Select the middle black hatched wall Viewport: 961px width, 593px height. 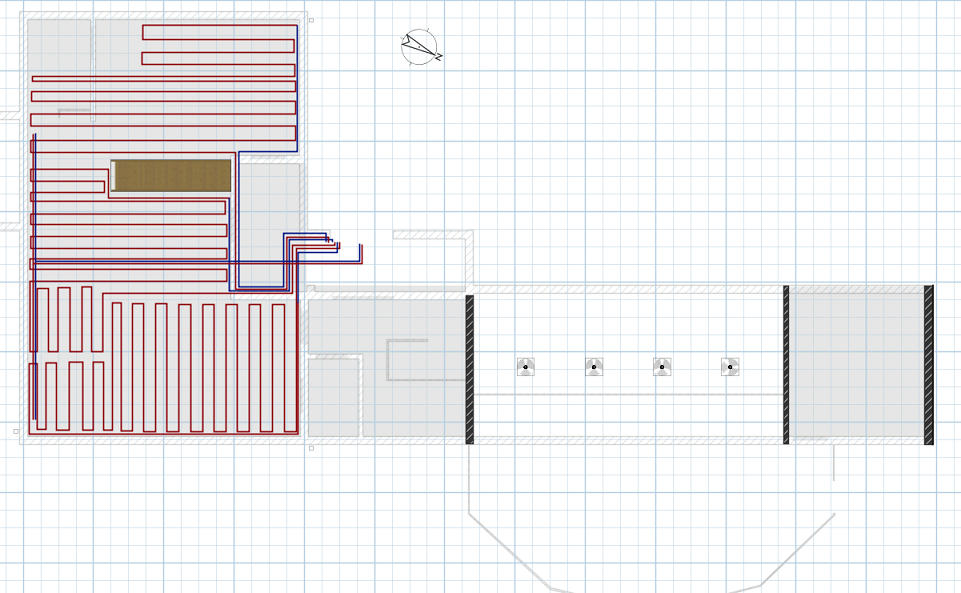(x=786, y=364)
